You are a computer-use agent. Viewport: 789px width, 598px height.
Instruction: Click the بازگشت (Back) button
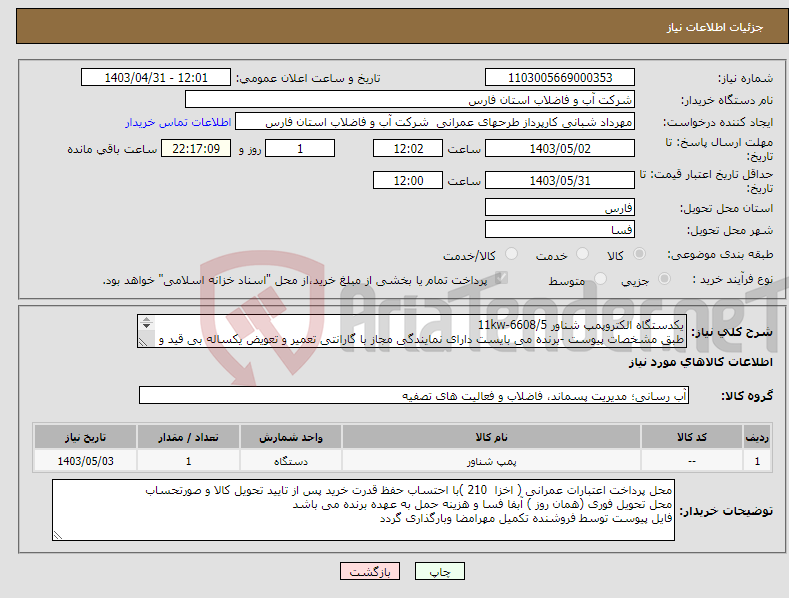[370, 571]
